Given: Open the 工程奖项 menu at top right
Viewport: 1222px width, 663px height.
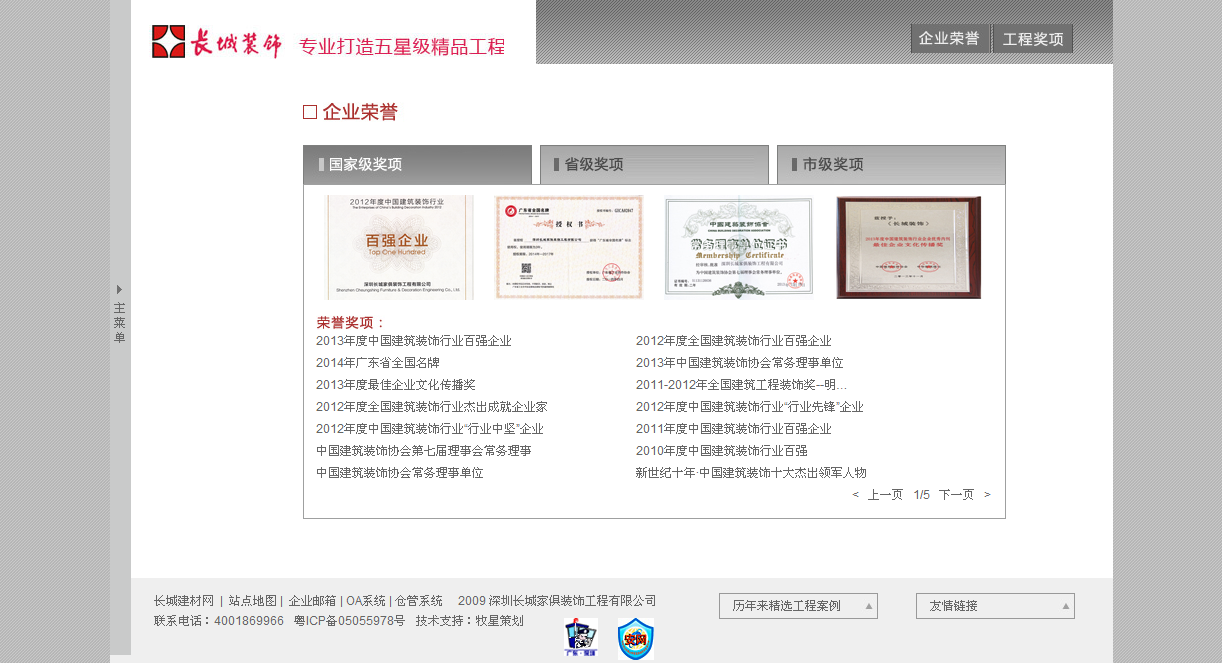Looking at the screenshot, I should tap(1032, 38).
